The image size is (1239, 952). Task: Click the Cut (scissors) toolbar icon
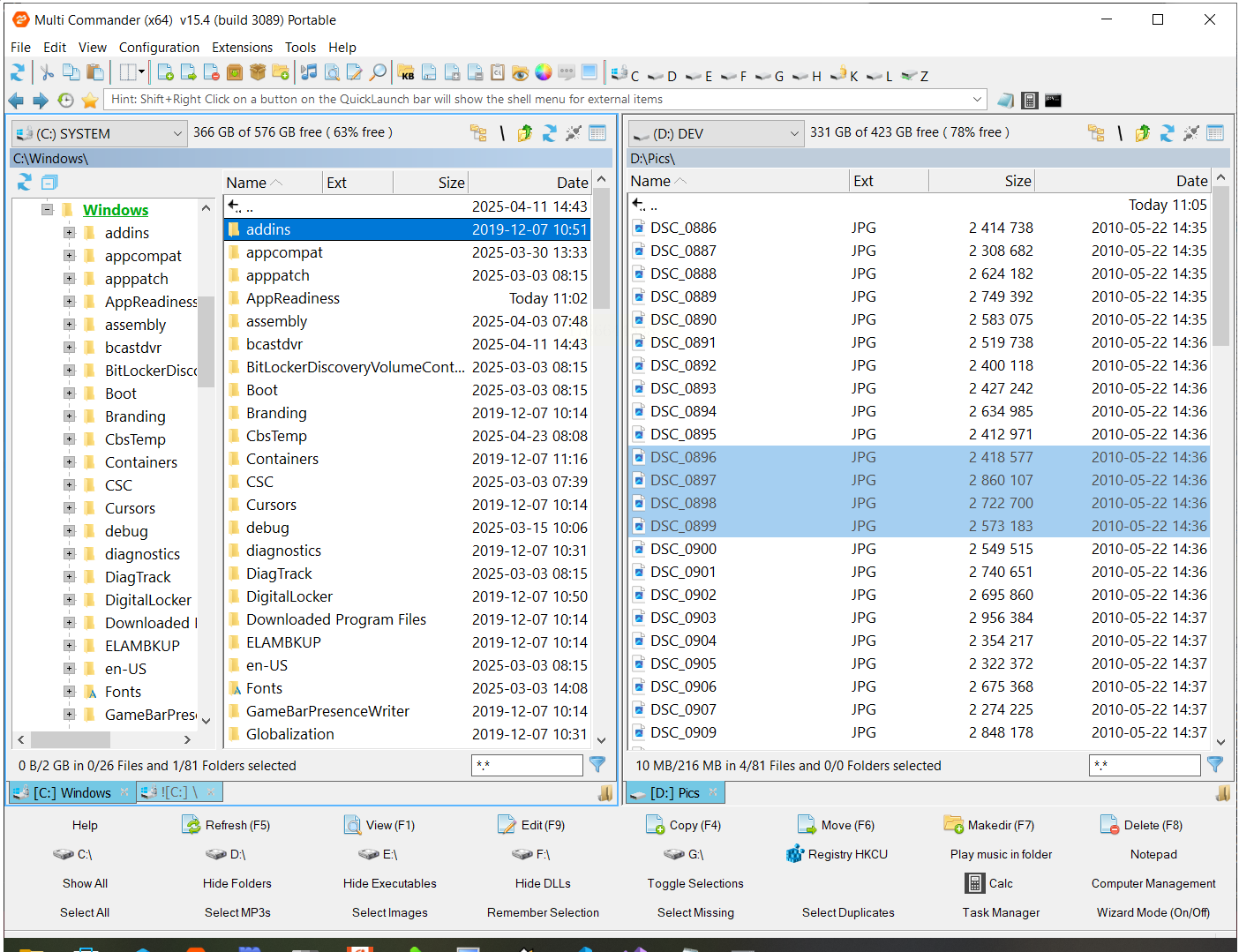pyautogui.click(x=47, y=73)
